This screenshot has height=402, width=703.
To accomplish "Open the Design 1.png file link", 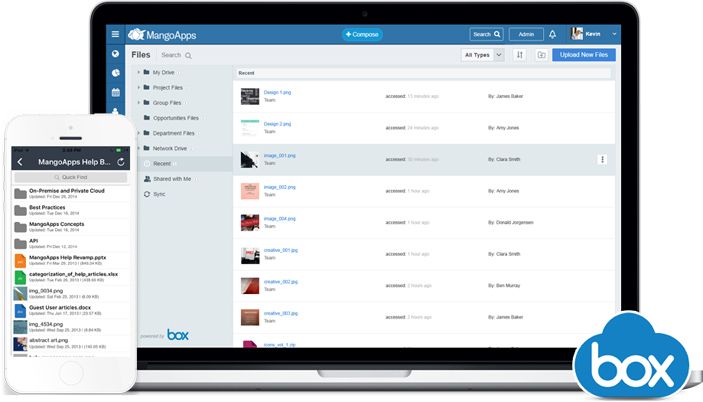I will 277,92.
